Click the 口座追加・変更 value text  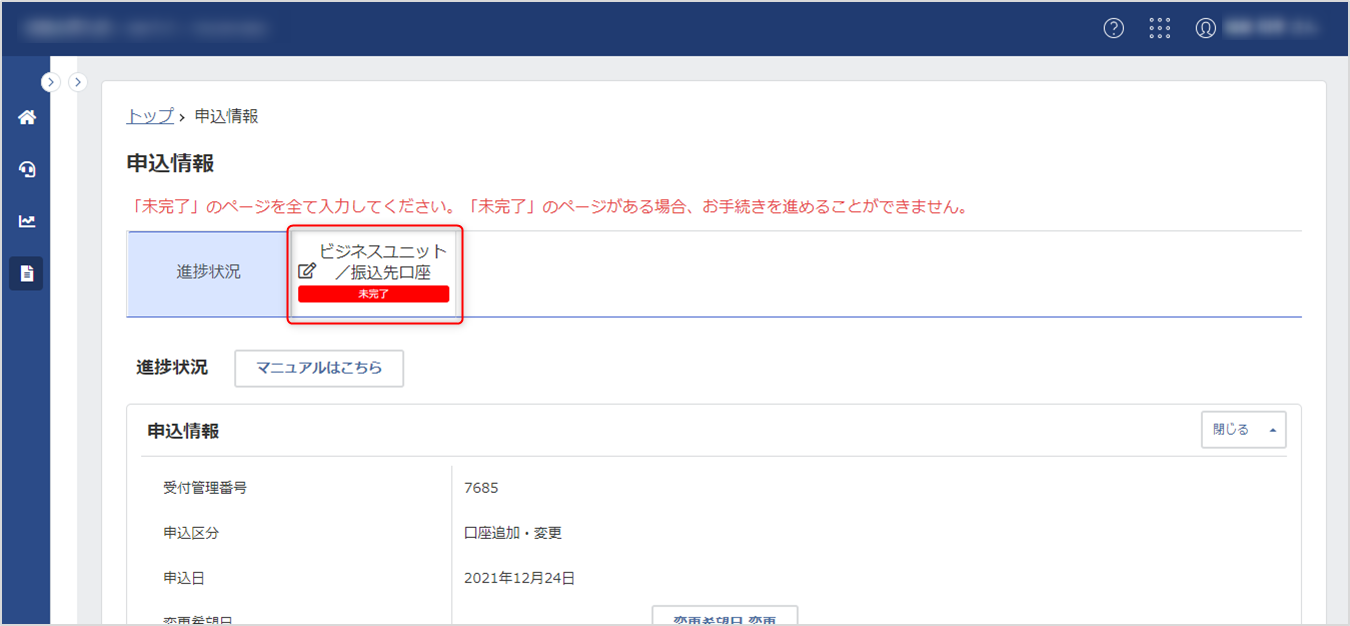point(513,533)
